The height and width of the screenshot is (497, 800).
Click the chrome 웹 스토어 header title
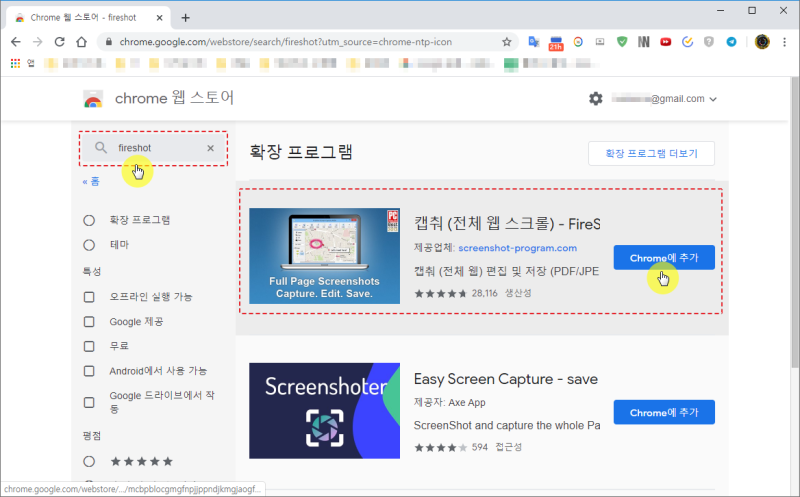(174, 98)
